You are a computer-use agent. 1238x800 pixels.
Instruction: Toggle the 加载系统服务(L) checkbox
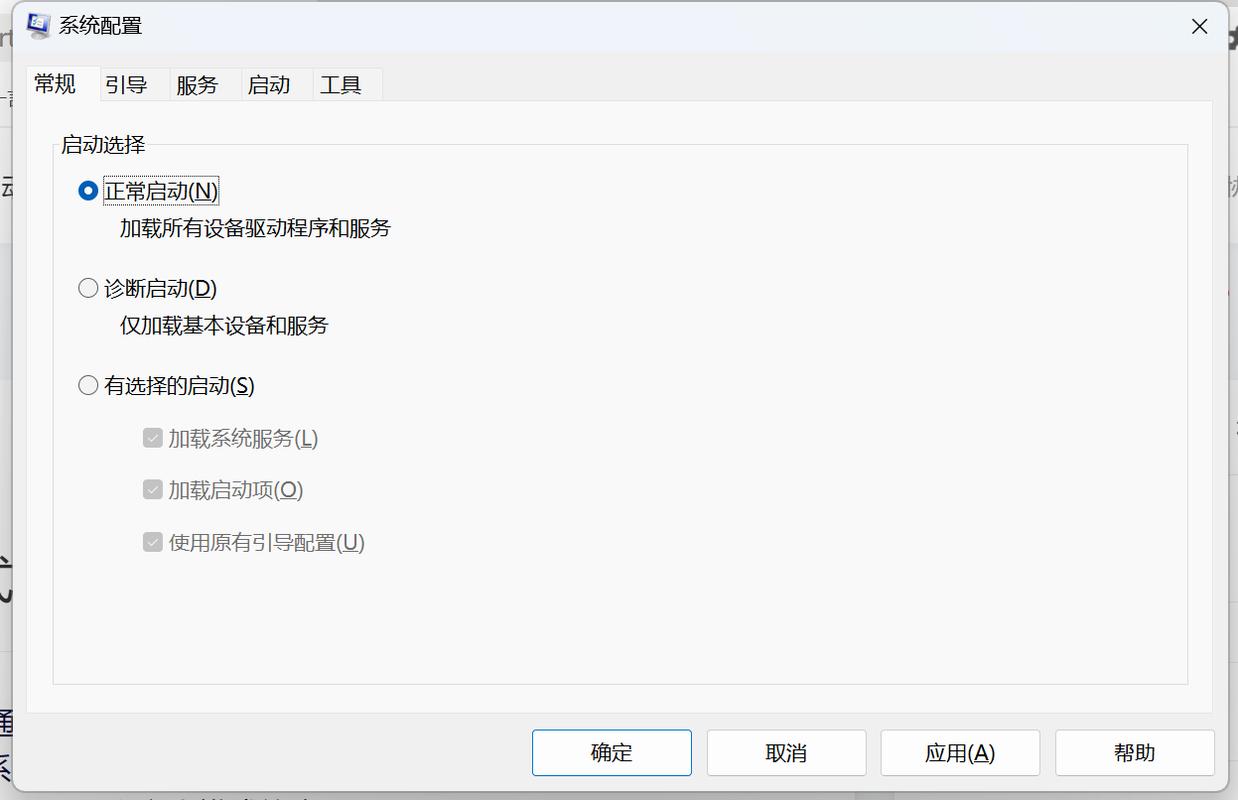(x=153, y=438)
